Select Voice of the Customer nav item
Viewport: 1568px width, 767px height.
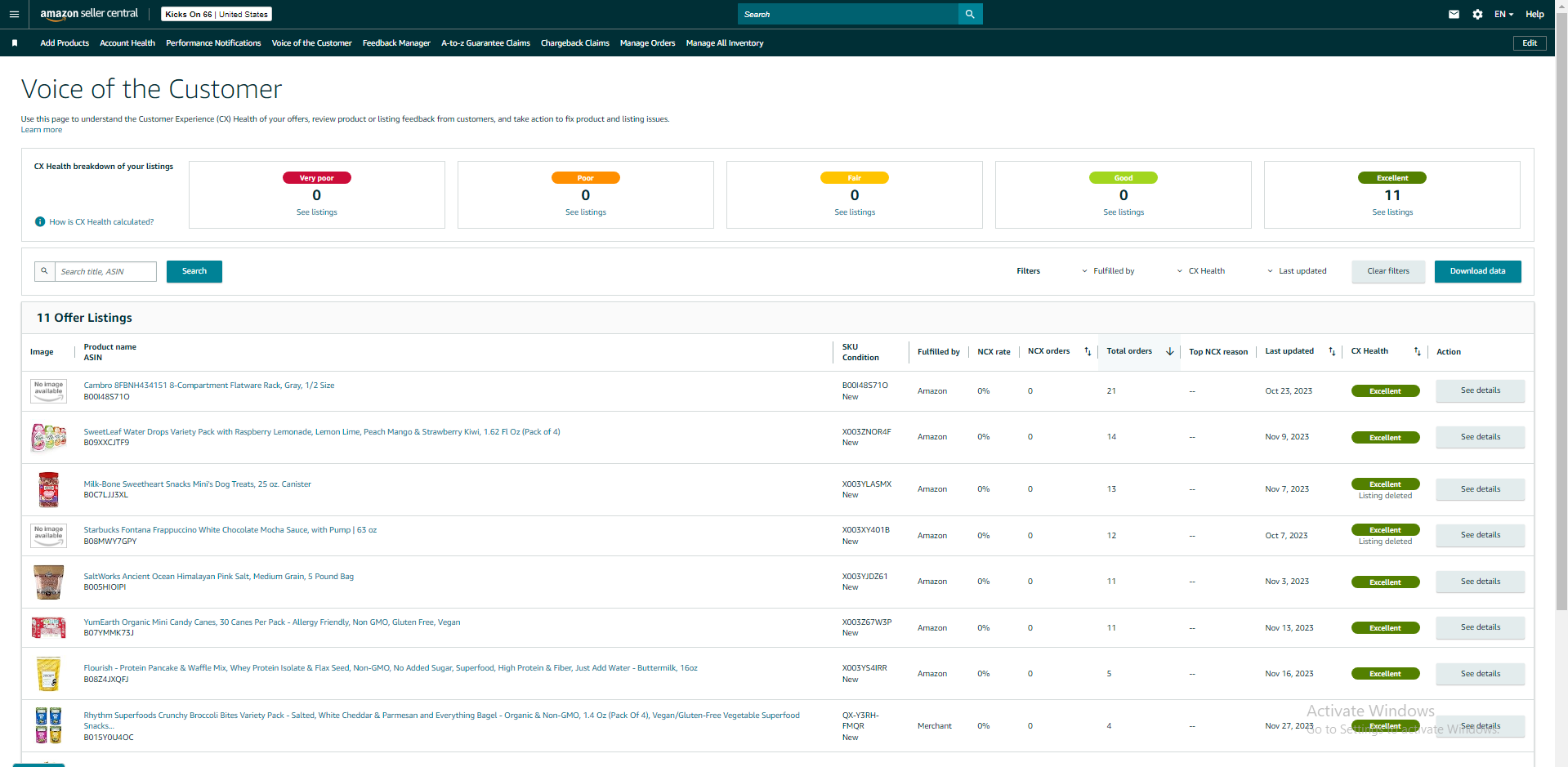click(x=311, y=43)
